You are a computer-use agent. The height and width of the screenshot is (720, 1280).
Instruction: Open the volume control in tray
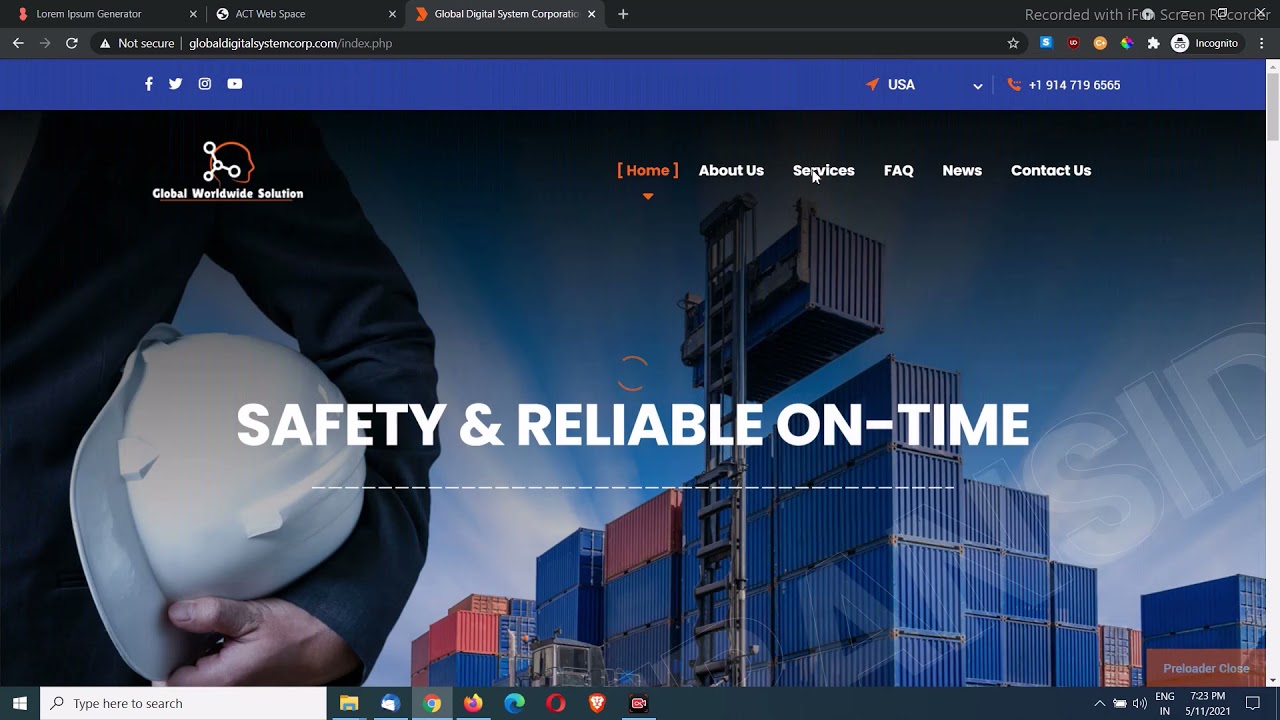click(x=1140, y=703)
